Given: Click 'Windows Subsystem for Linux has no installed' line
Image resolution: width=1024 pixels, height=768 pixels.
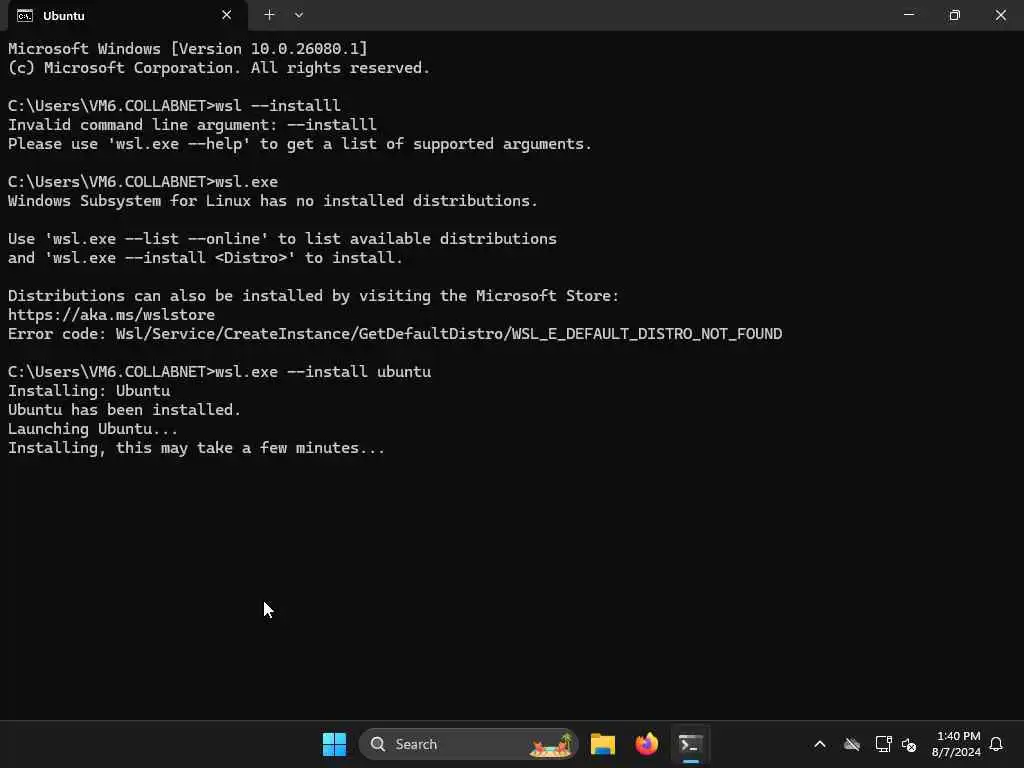Looking at the screenshot, I should [273, 200].
